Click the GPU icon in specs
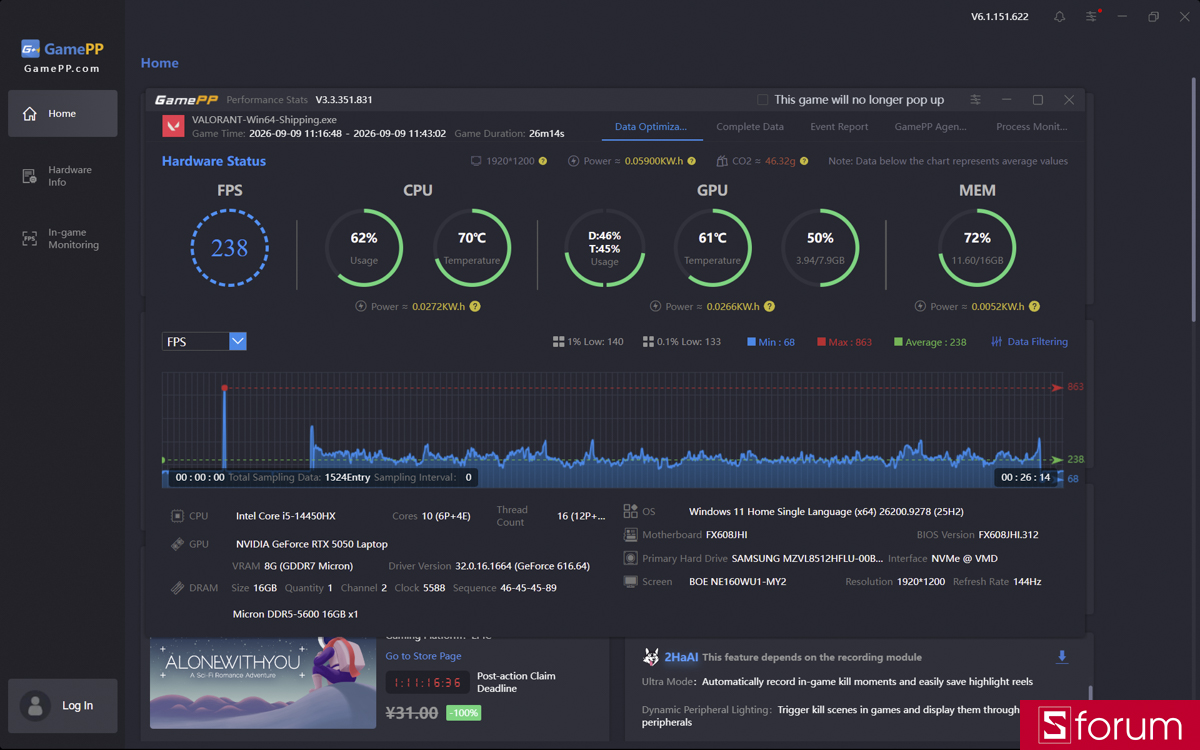1200x750 pixels. pyautogui.click(x=177, y=544)
